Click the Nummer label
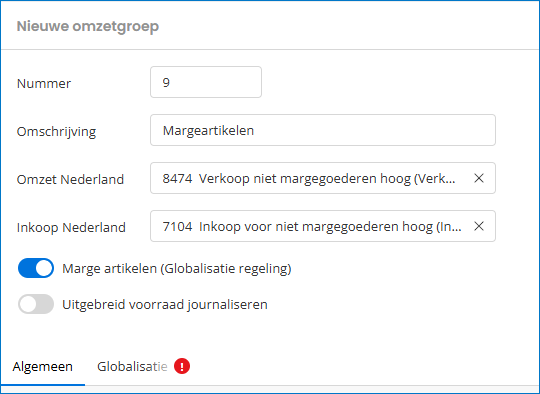The width and height of the screenshot is (540, 394). 44,83
